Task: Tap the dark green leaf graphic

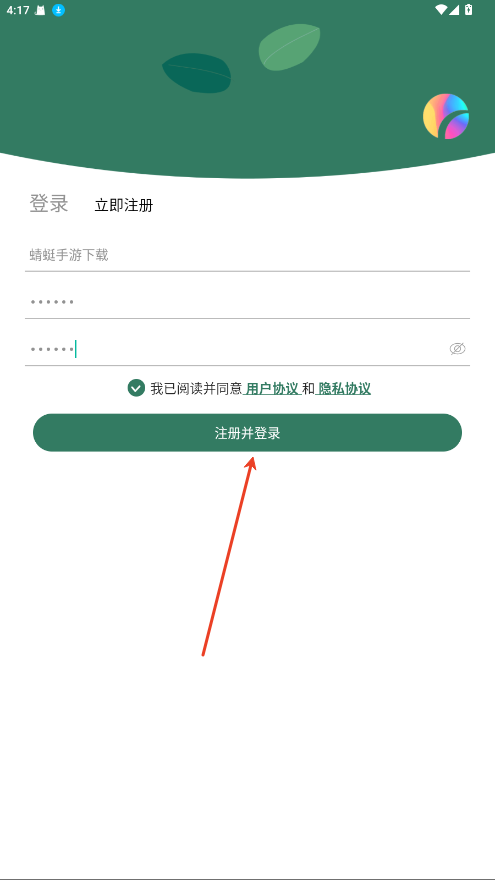Action: pos(197,73)
